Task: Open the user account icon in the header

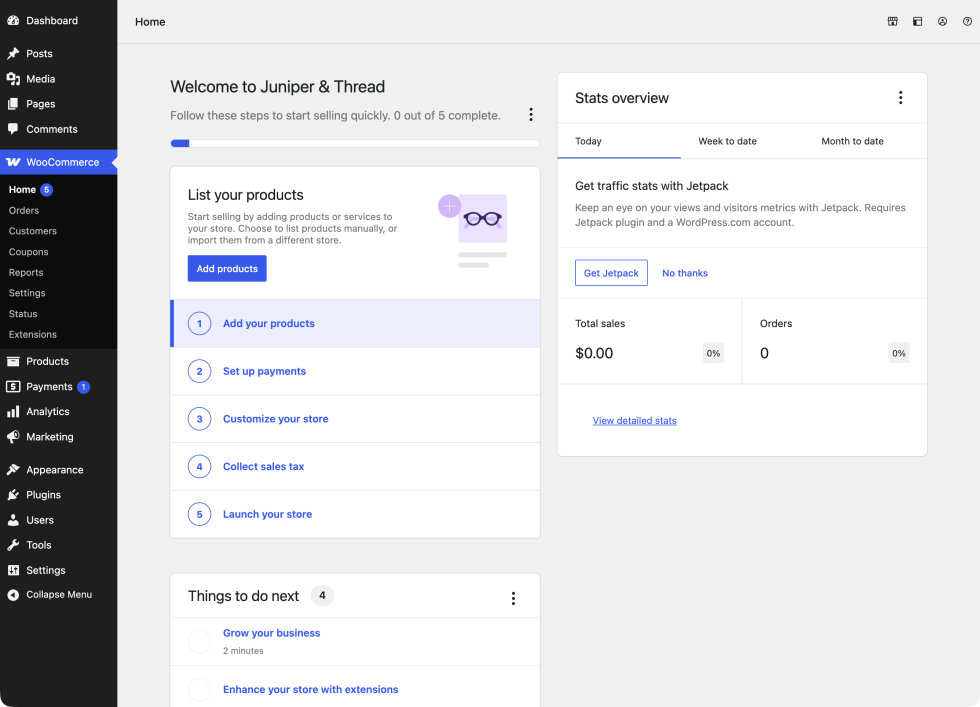Action: tap(942, 21)
